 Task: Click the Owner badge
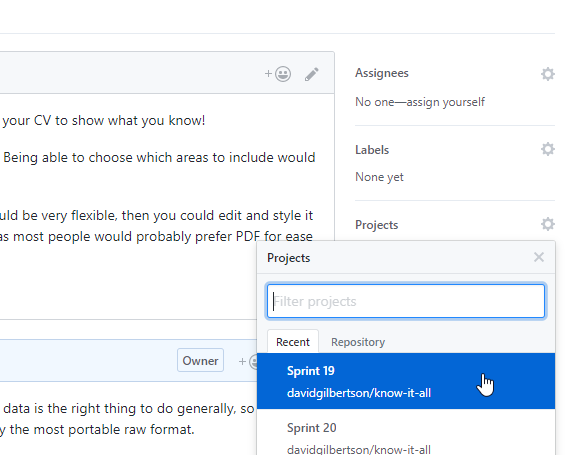pyautogui.click(x=200, y=360)
